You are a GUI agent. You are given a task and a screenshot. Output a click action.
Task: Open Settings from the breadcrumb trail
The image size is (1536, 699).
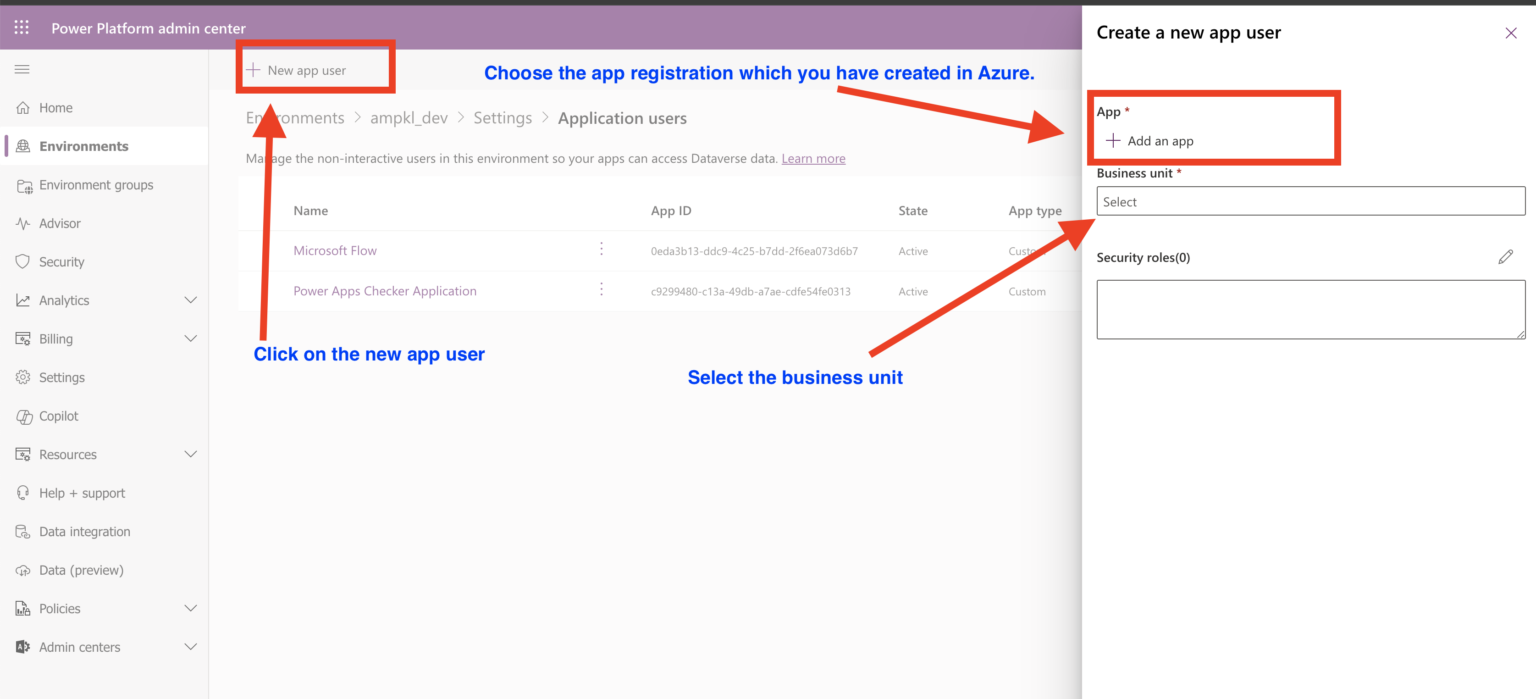(x=503, y=117)
